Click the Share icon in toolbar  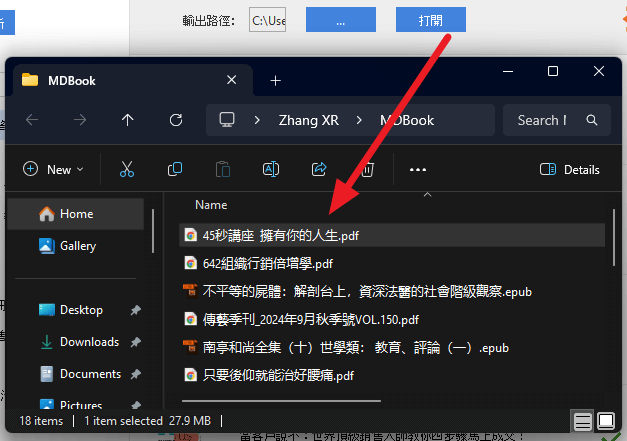tap(319, 170)
